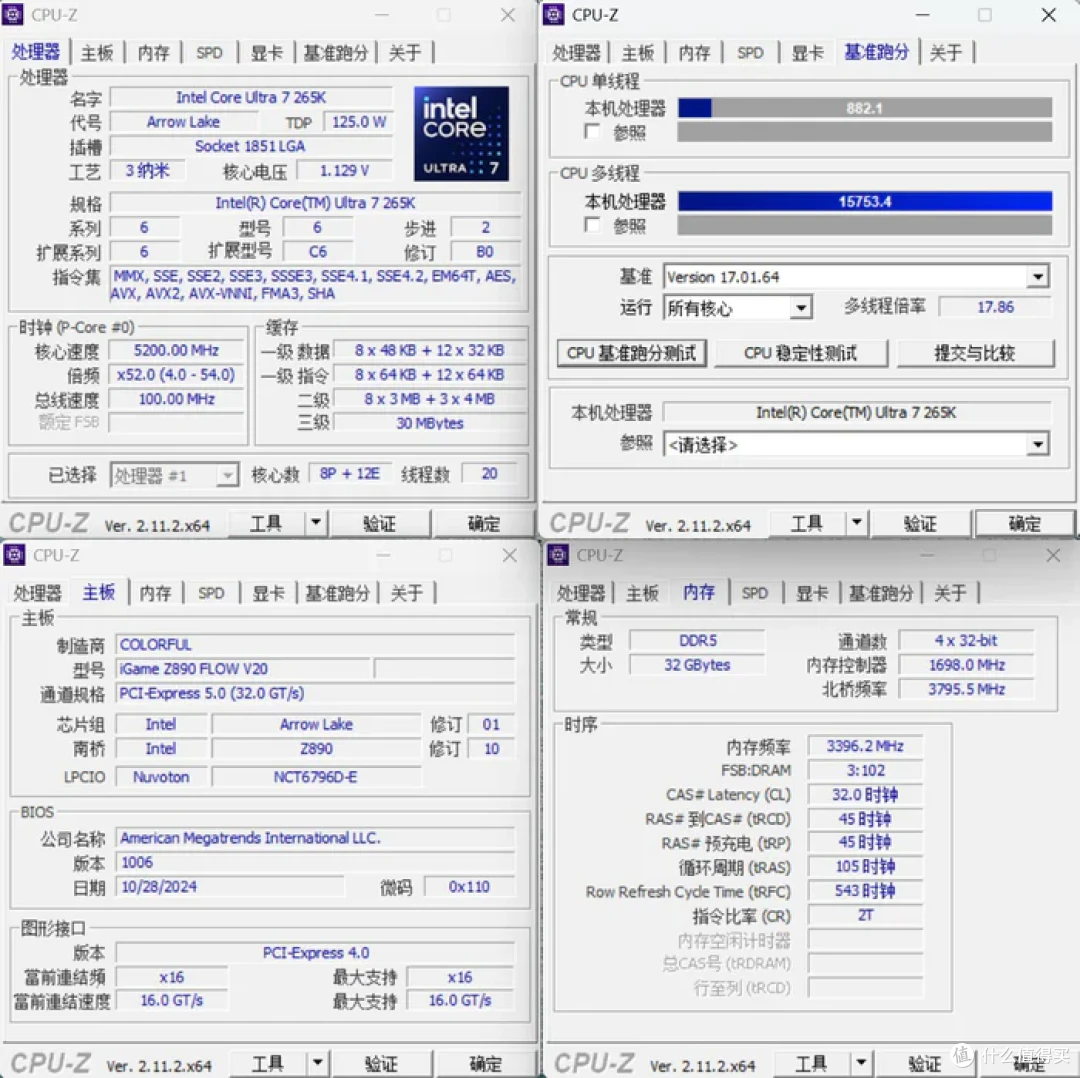Click 确定 in the benchmark window

tap(1024, 524)
